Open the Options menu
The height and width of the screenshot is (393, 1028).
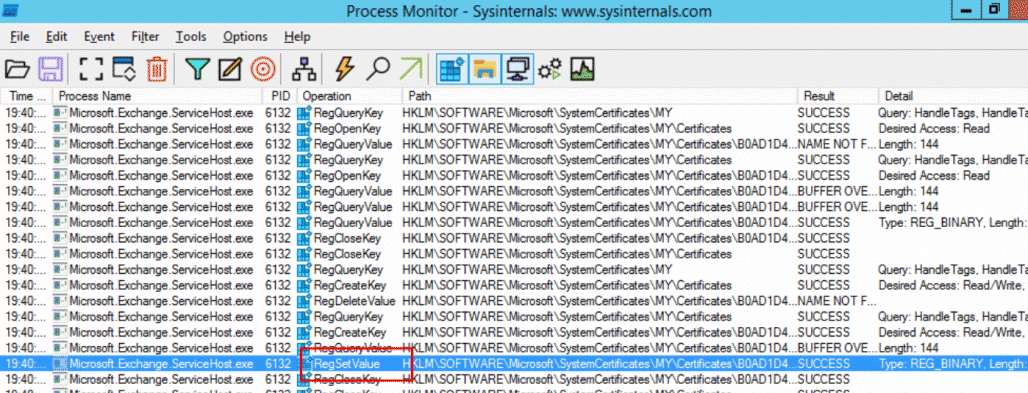tap(245, 37)
